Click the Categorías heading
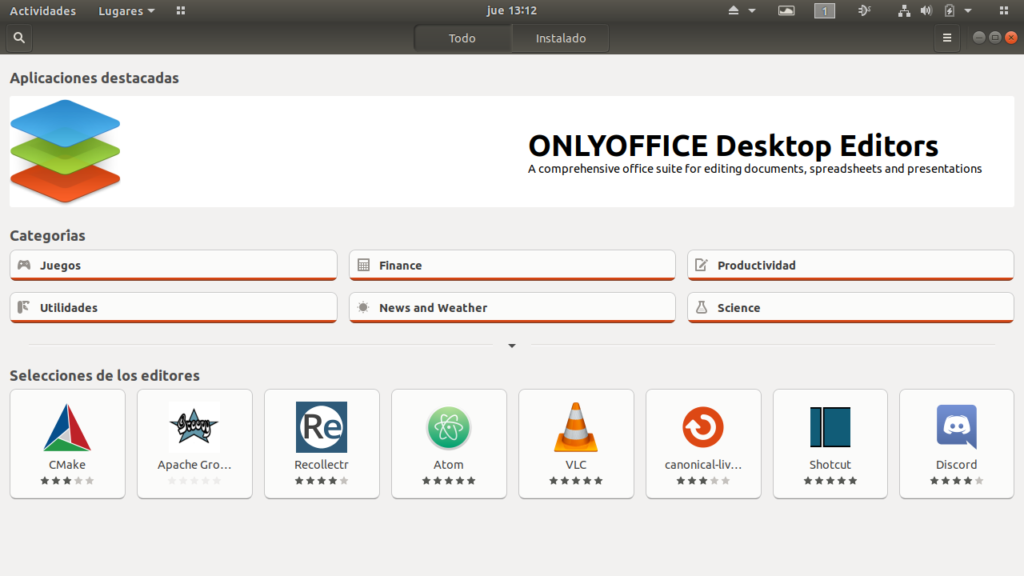The image size is (1024, 576). coord(48,235)
